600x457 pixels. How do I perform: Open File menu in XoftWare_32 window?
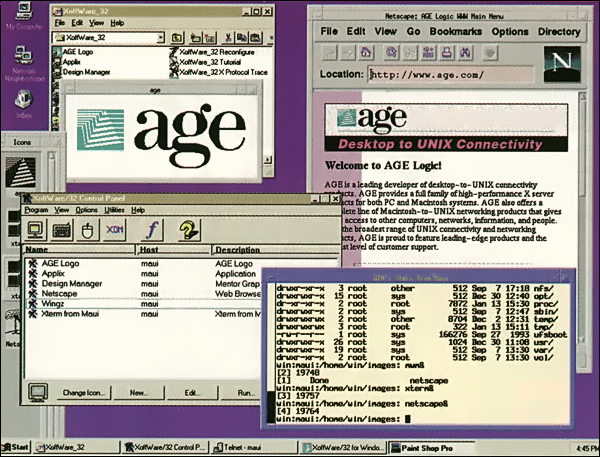59,23
